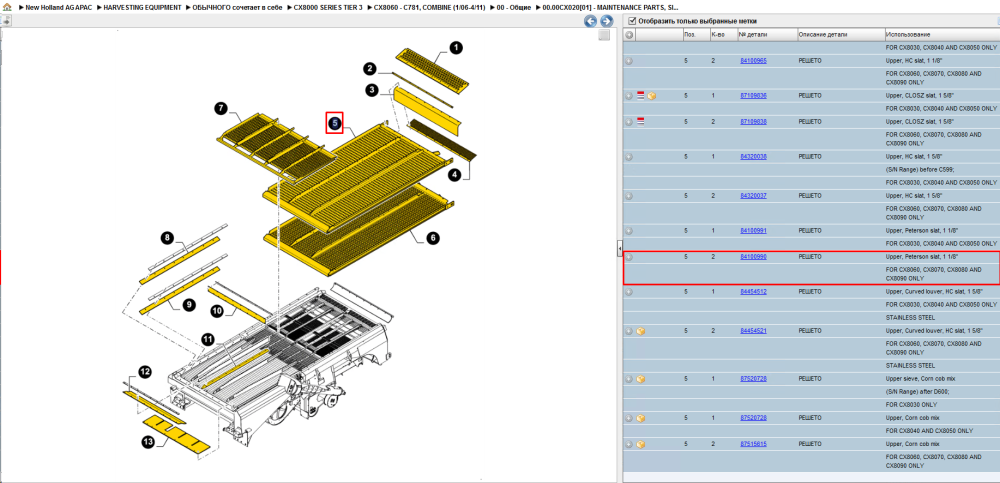Select callout 4 on the diagram
This screenshot has width=1000, height=483.
coord(454,174)
